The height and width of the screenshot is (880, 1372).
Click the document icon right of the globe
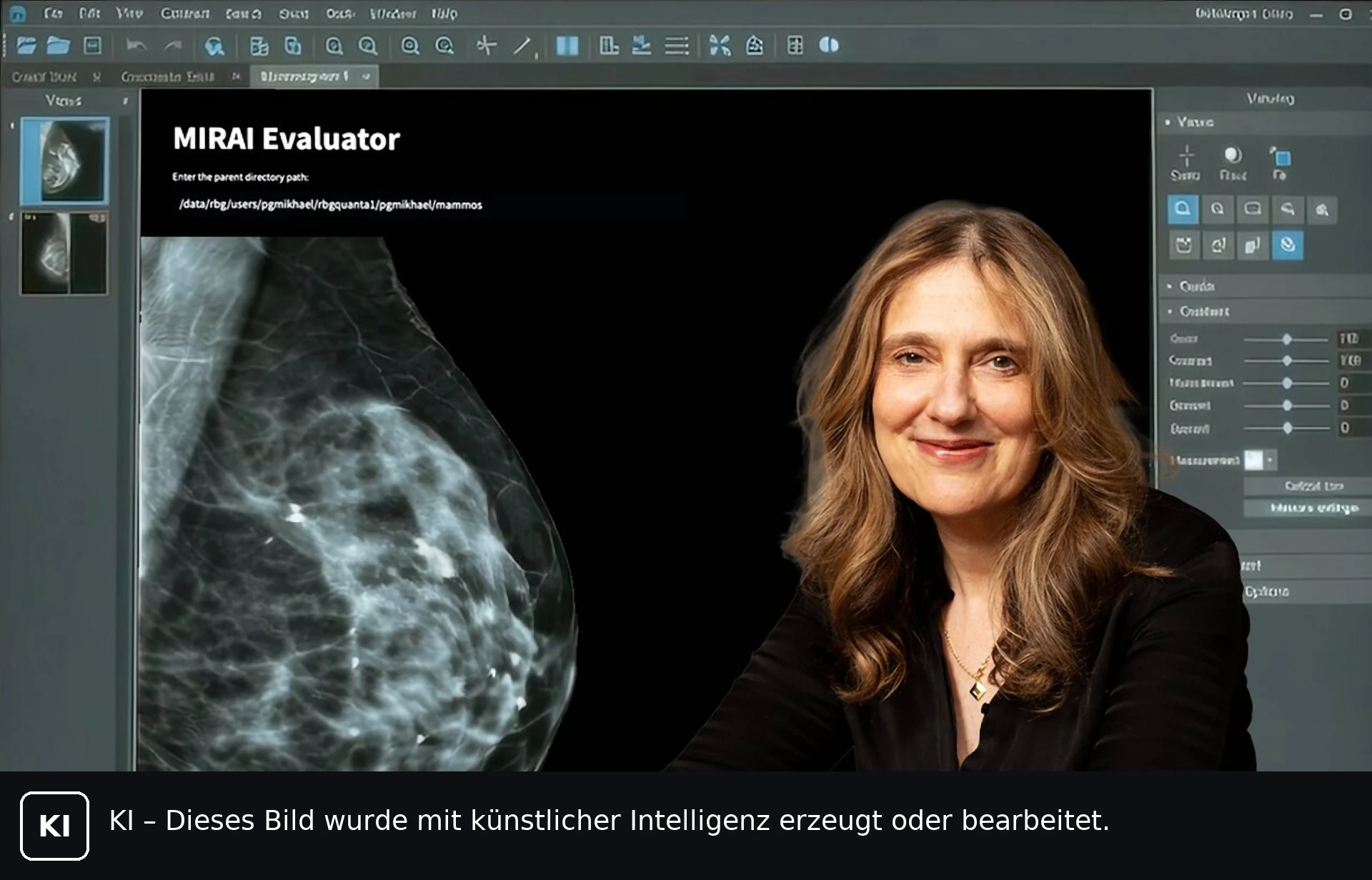[x=259, y=46]
